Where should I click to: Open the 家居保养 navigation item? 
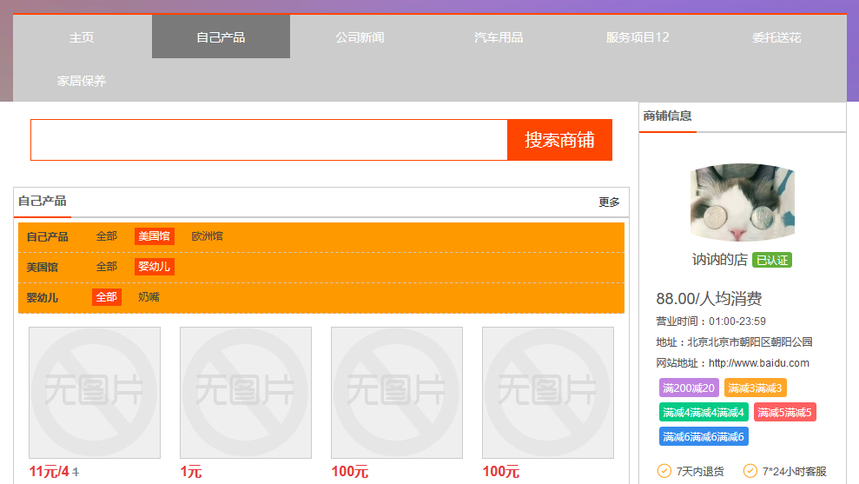82,81
